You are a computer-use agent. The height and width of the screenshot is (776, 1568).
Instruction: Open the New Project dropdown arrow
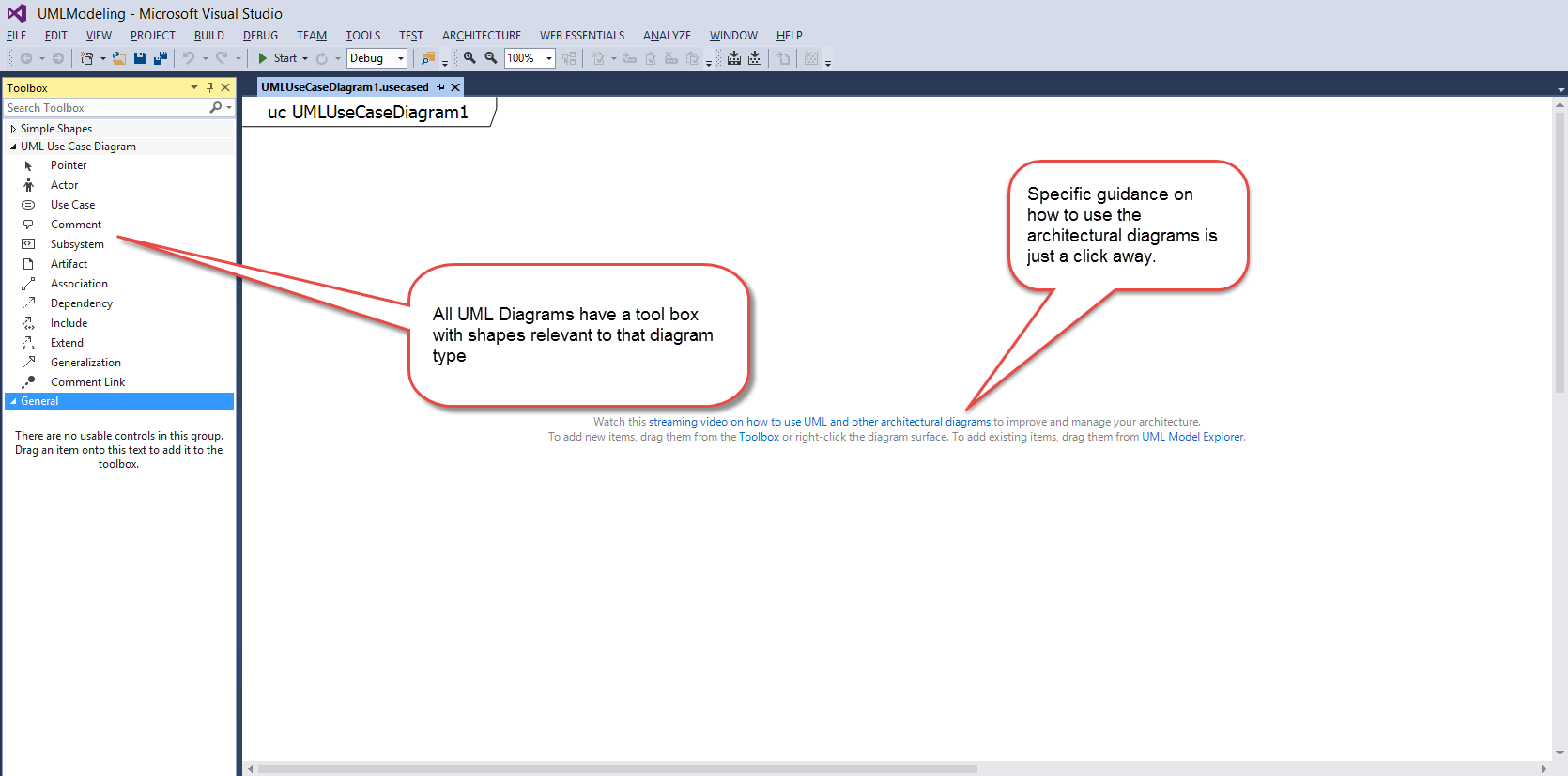coord(102,58)
